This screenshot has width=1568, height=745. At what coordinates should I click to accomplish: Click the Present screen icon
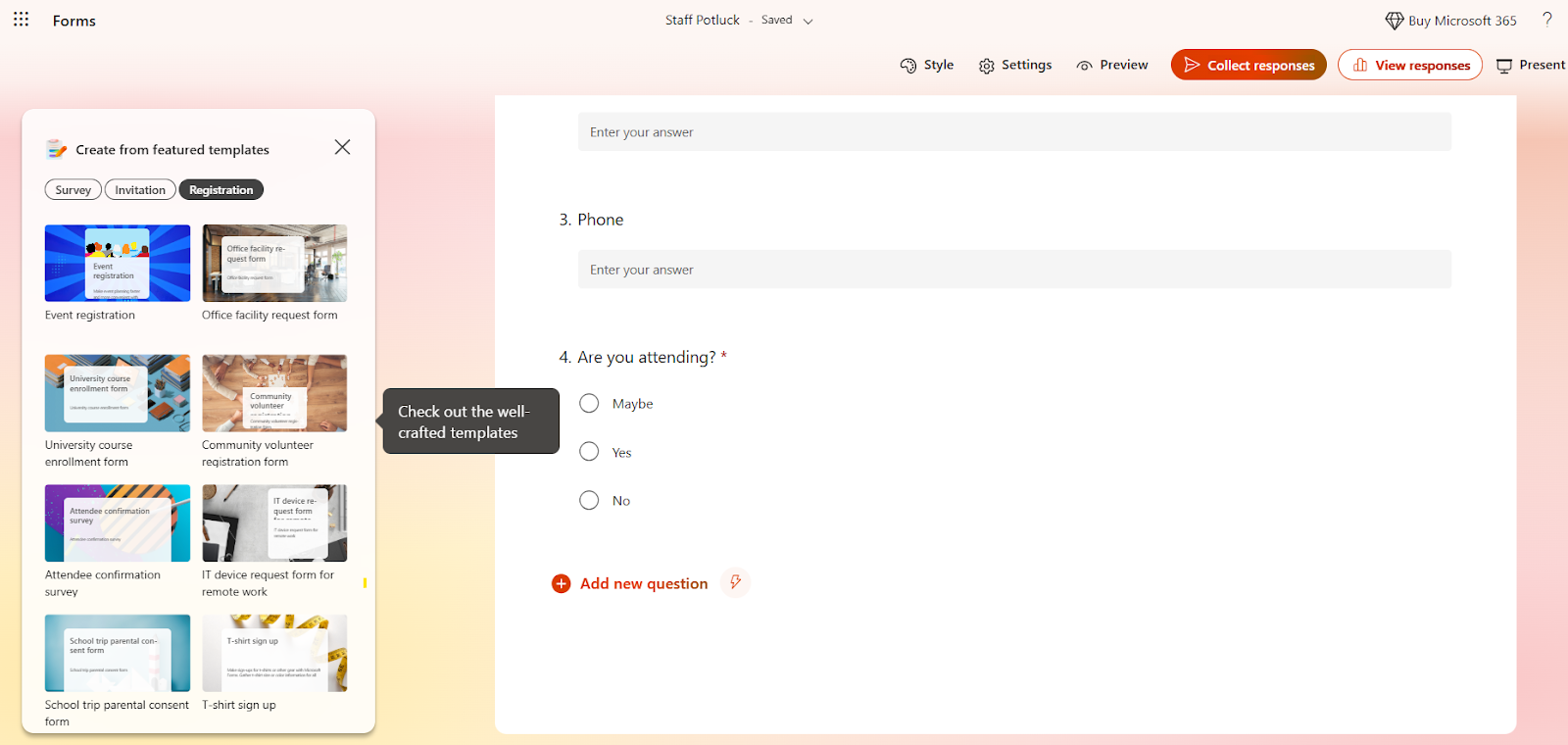tap(1504, 66)
